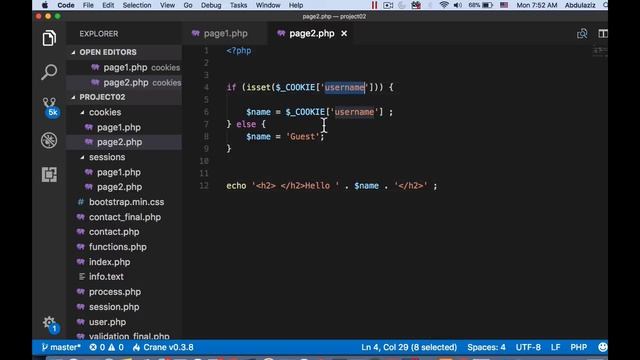The width and height of the screenshot is (640, 360).
Task: Open the Debug view in activity bar
Action: [49, 140]
